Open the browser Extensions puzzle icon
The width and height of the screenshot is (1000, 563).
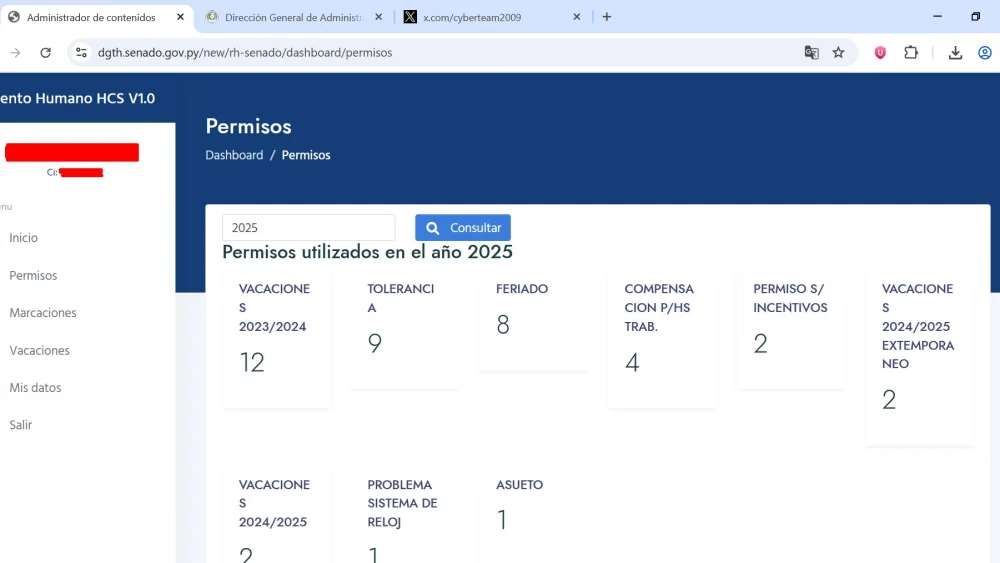click(x=911, y=53)
